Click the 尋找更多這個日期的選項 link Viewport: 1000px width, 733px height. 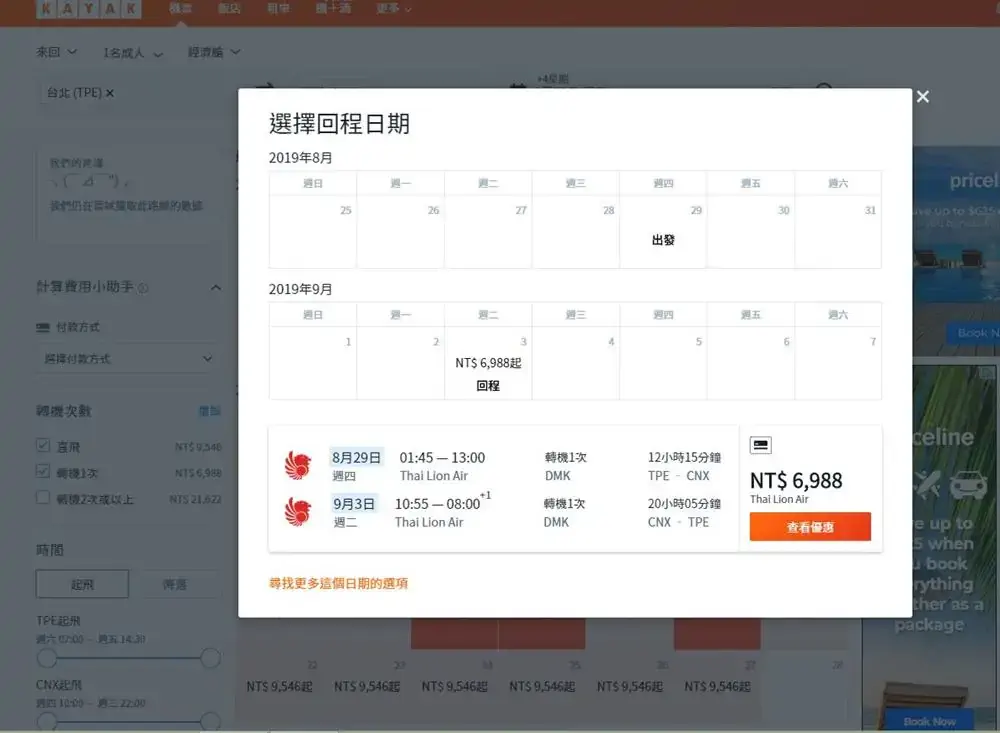338,583
